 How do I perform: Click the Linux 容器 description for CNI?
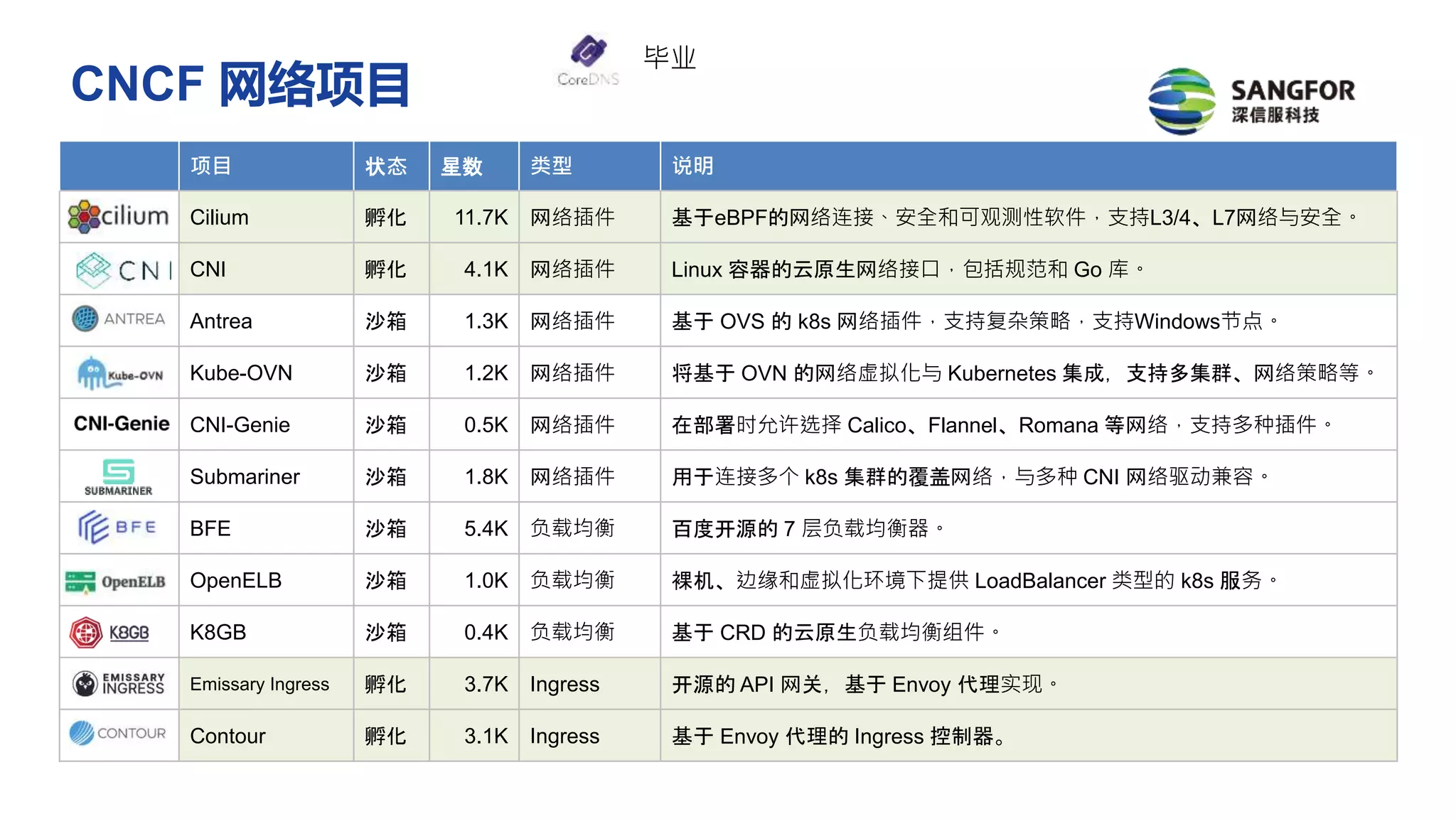[908, 269]
